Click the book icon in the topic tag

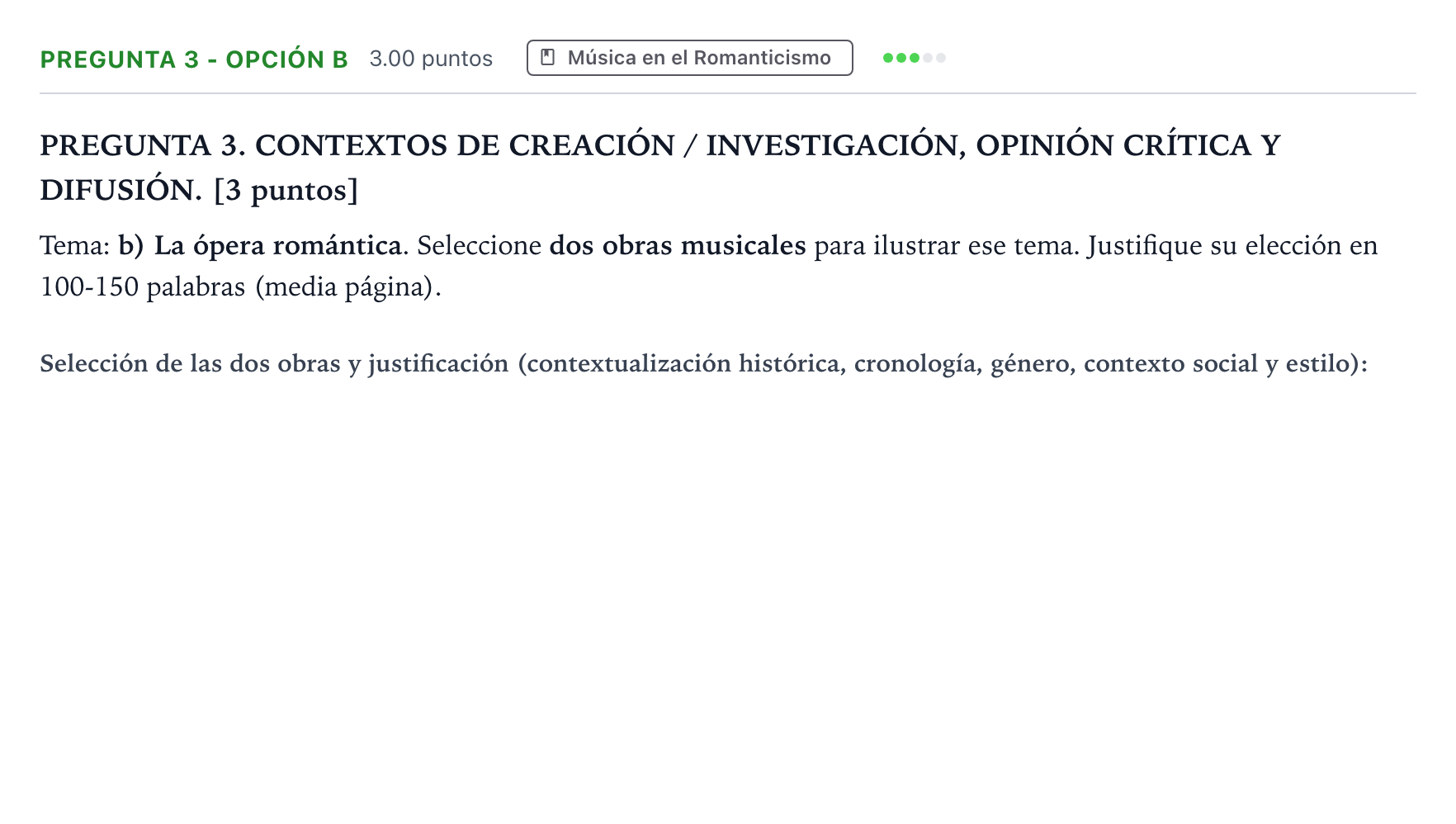pyautogui.click(x=547, y=58)
